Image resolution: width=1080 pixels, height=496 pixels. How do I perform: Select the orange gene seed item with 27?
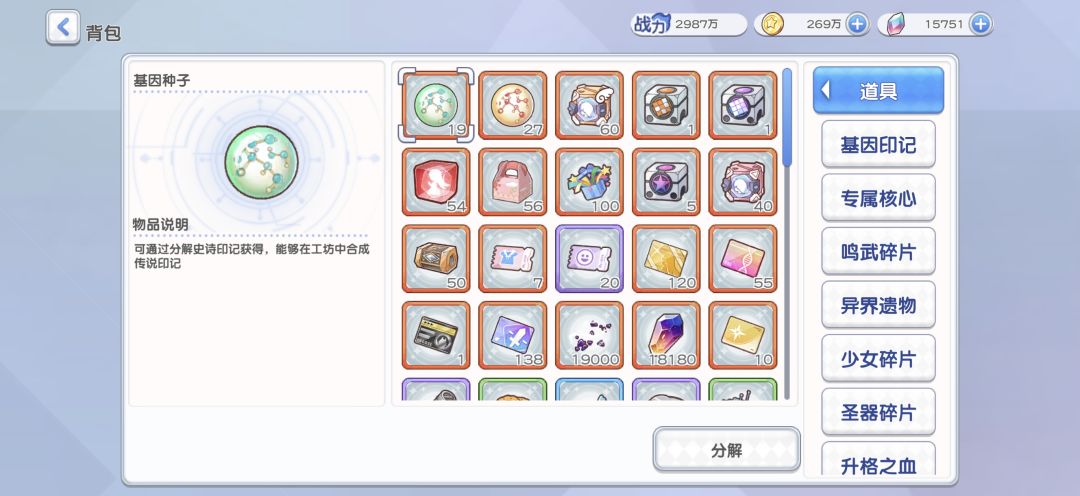click(512, 105)
